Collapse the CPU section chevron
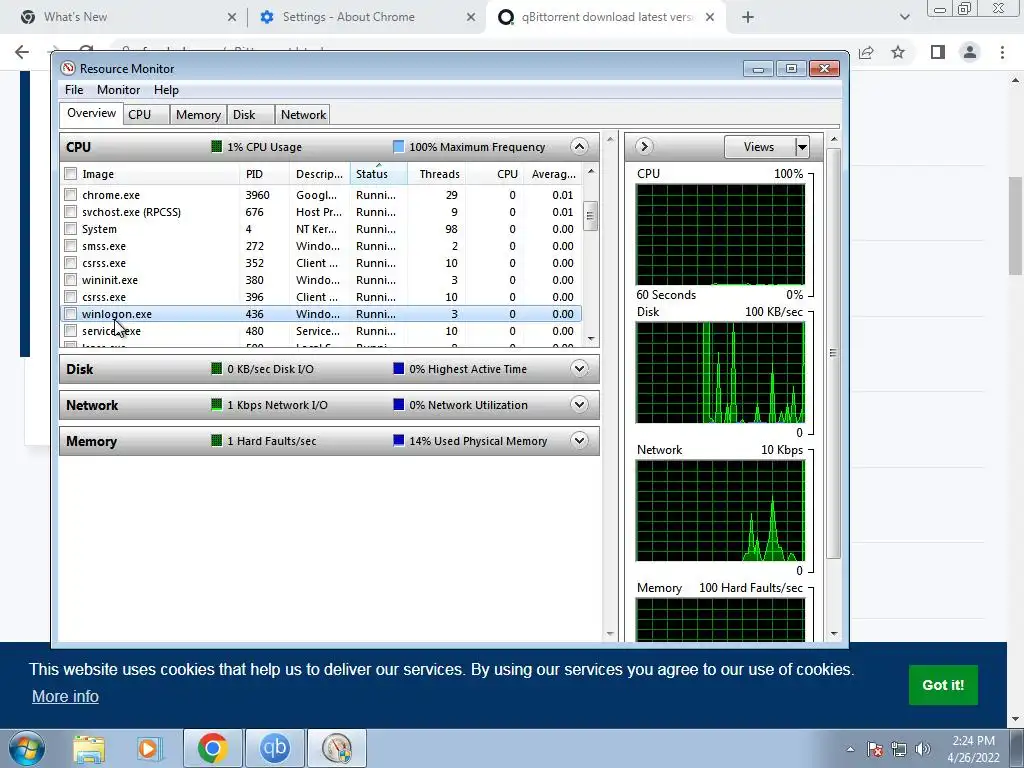Screen dimensions: 1024x768 [579, 146]
